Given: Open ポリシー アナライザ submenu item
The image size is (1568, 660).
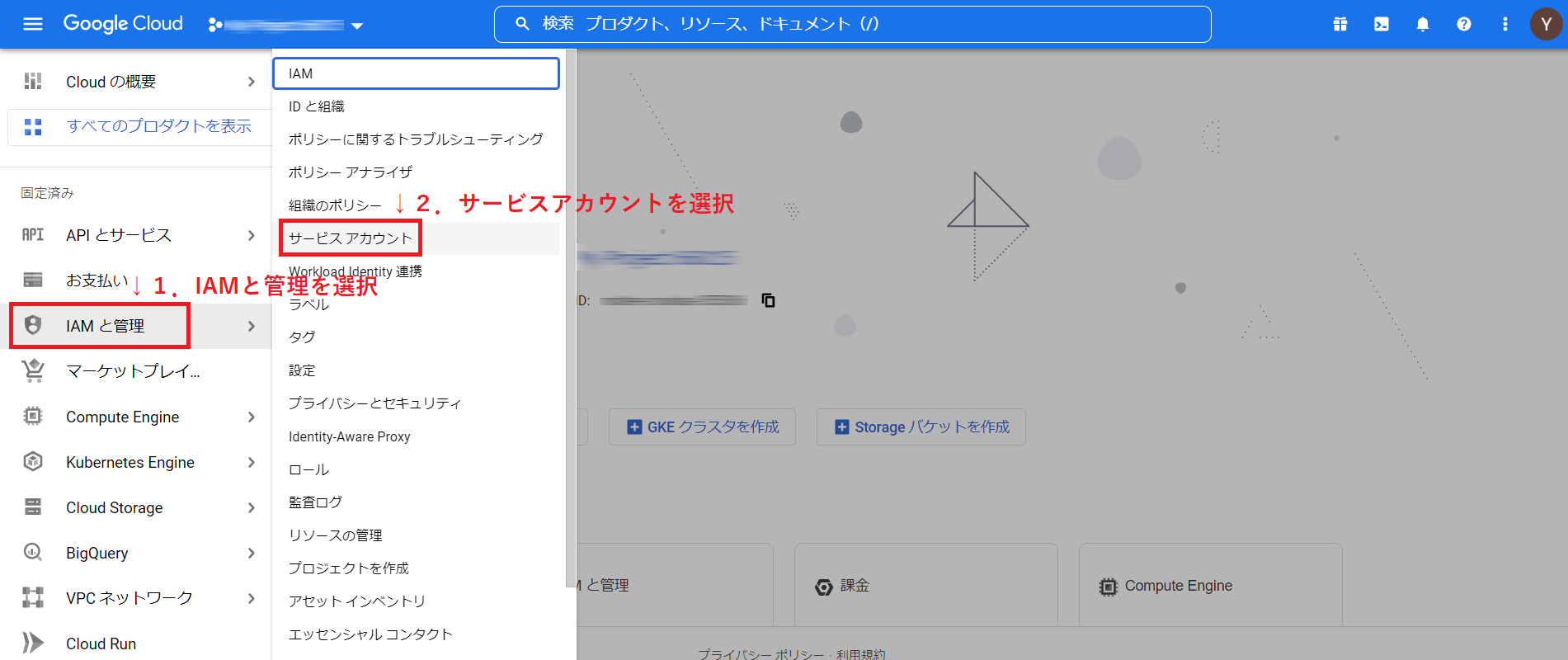Looking at the screenshot, I should pos(416,172).
